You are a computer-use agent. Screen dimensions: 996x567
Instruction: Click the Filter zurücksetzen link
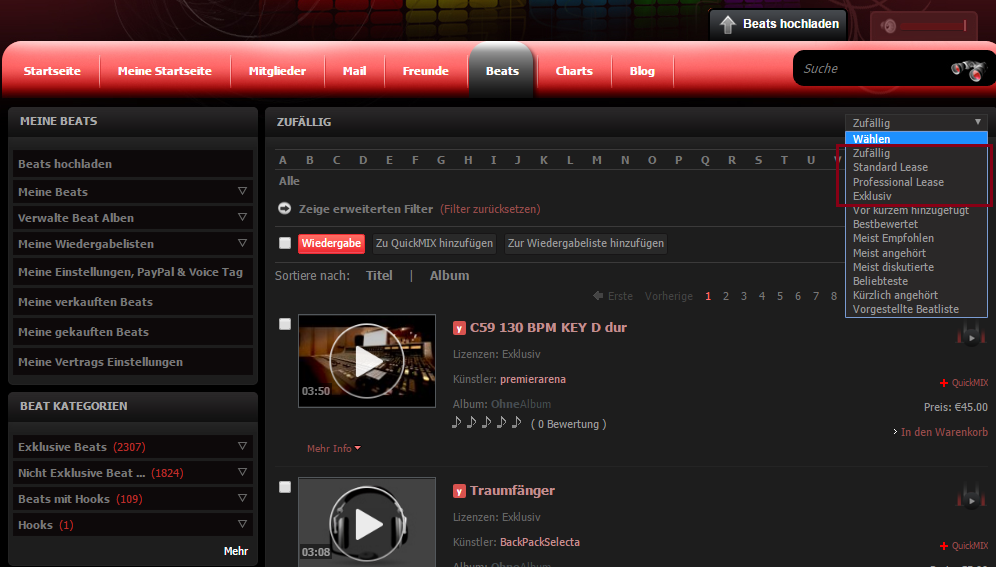[490, 209]
